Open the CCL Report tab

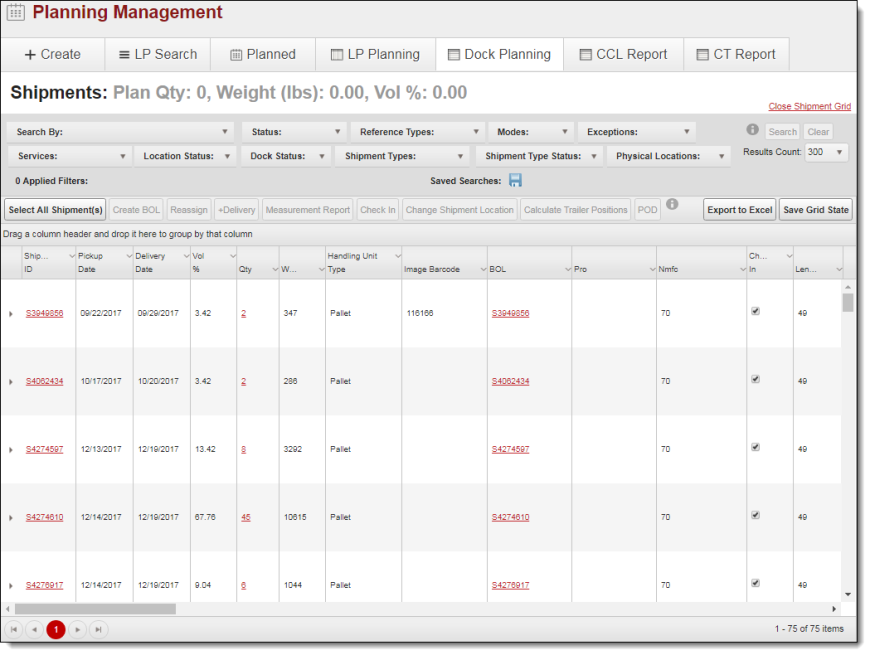coord(622,55)
